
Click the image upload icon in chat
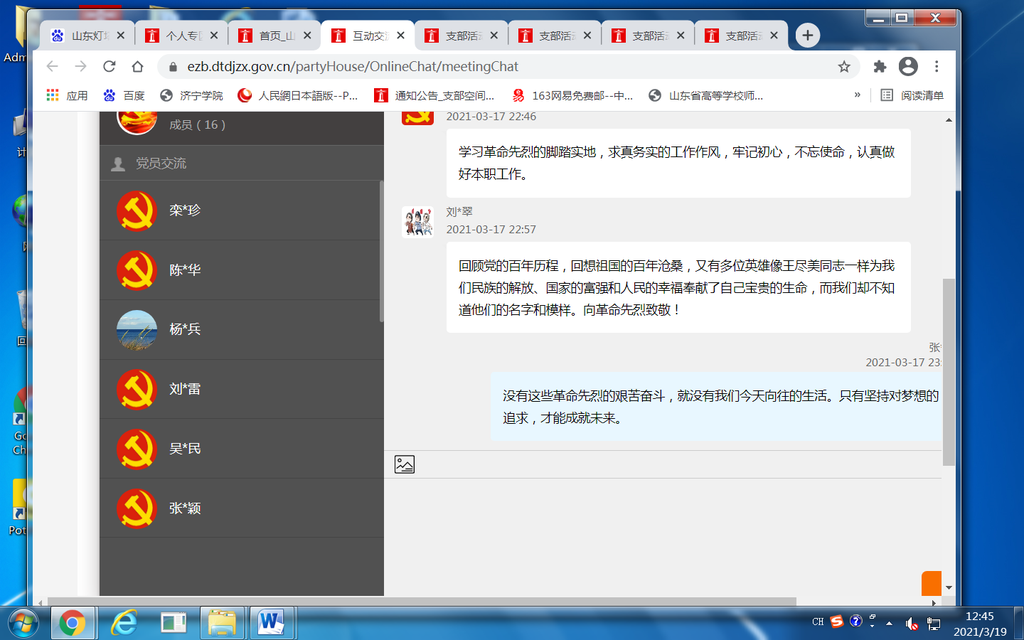pos(404,464)
